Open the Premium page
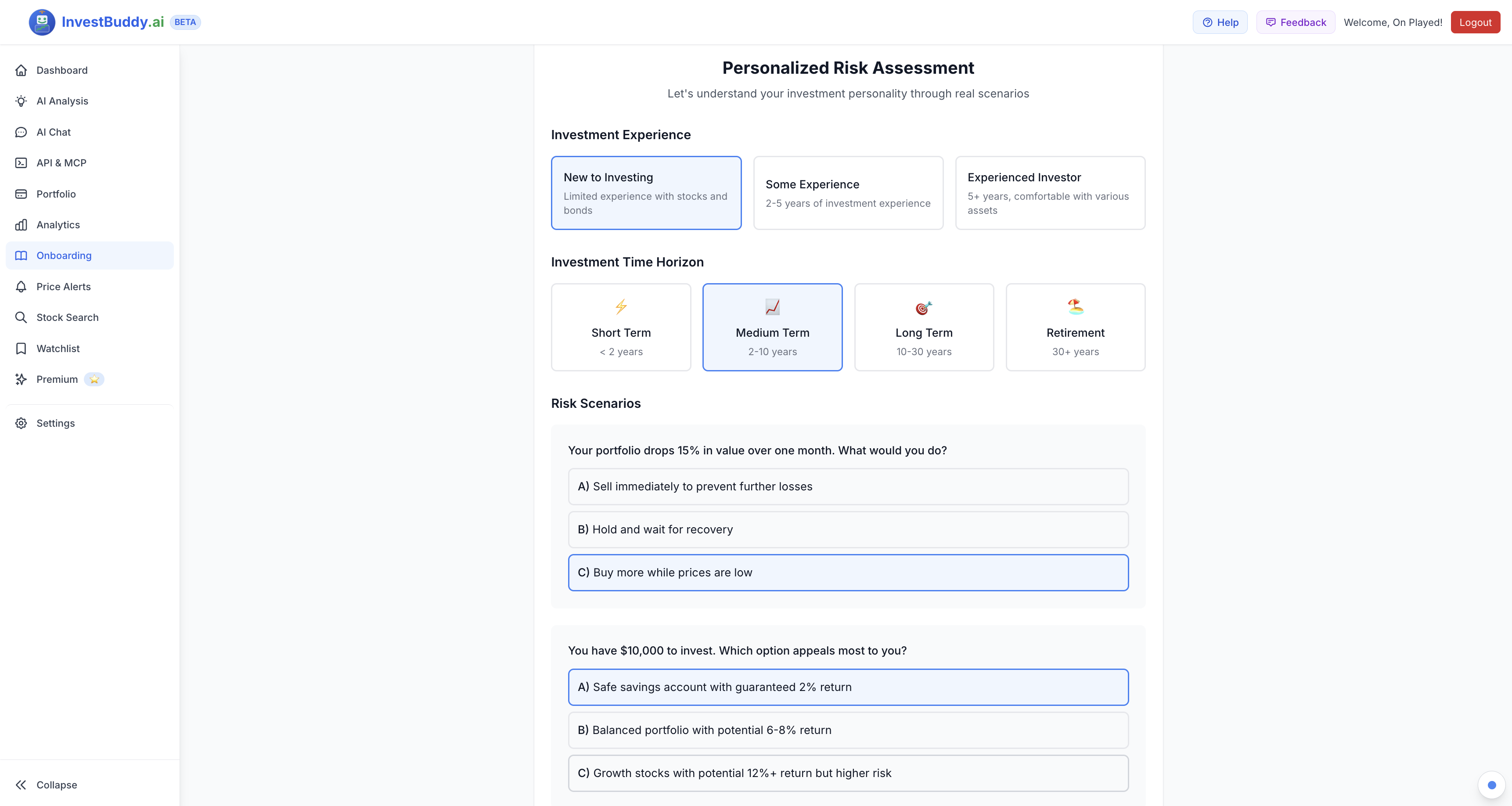 (x=56, y=379)
